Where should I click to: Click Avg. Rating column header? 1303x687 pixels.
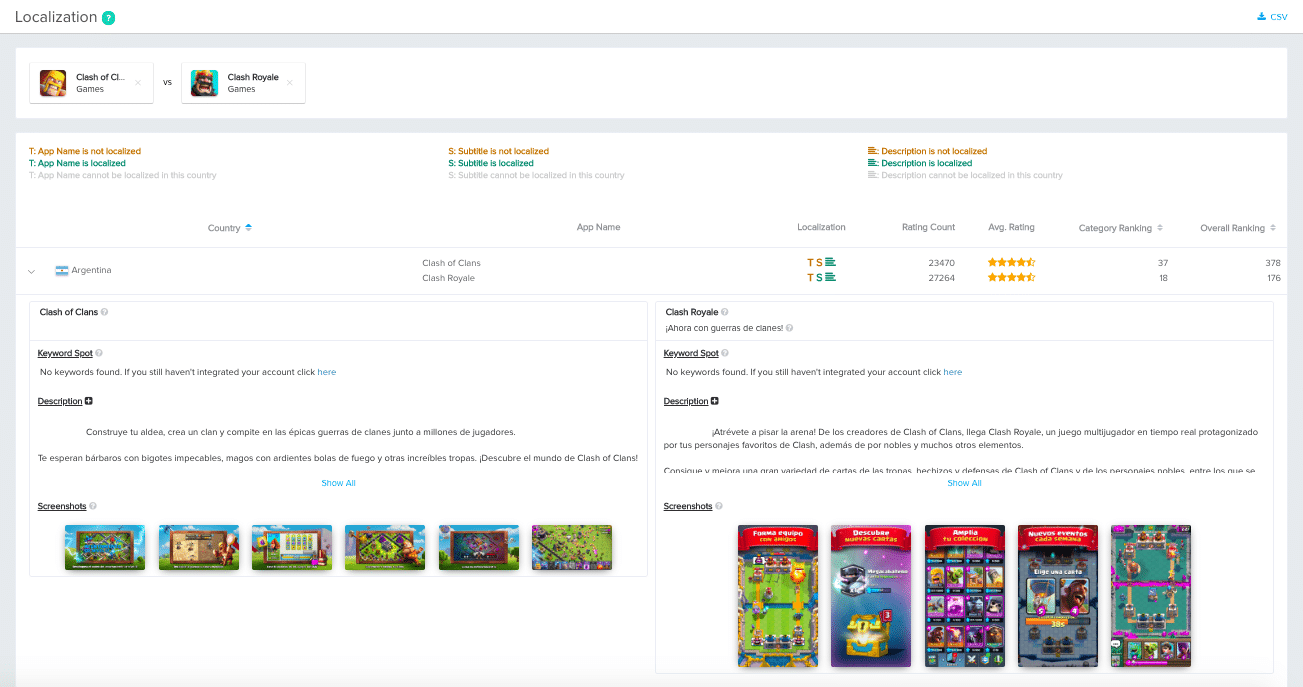[x=1011, y=227]
